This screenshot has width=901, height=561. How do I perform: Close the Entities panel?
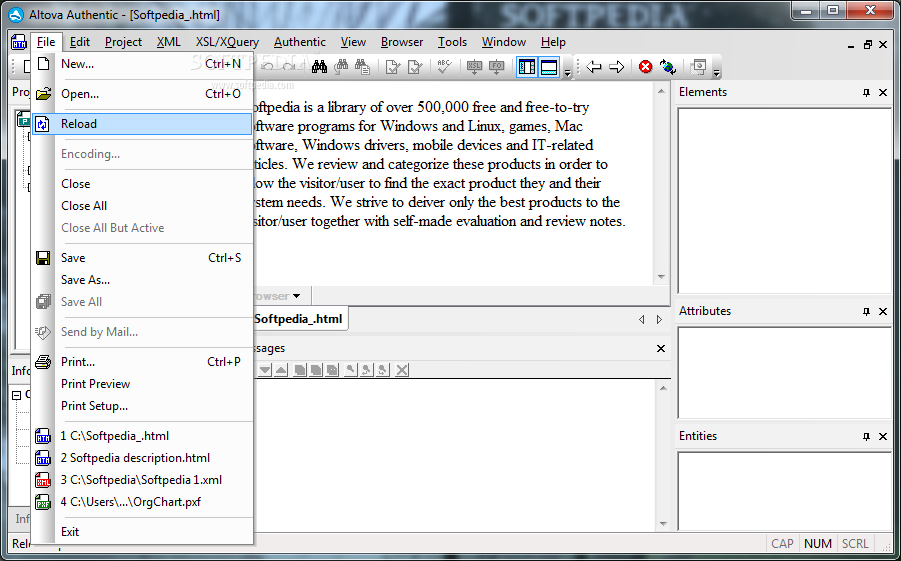coord(883,437)
